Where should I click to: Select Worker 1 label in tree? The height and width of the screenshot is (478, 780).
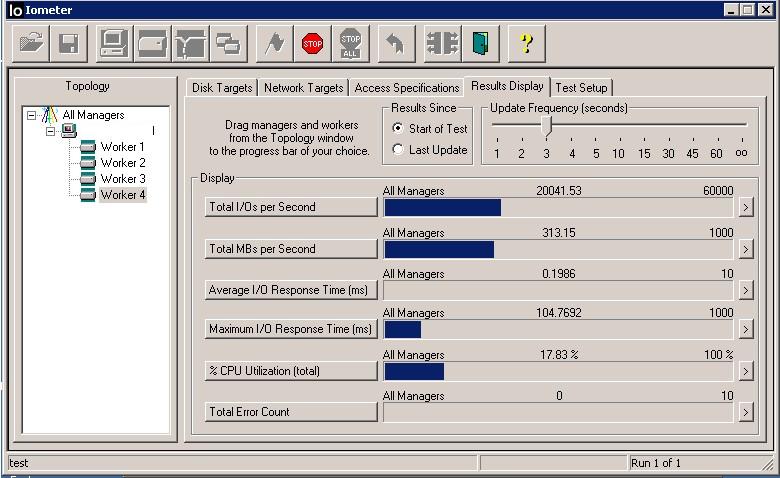click(x=122, y=147)
